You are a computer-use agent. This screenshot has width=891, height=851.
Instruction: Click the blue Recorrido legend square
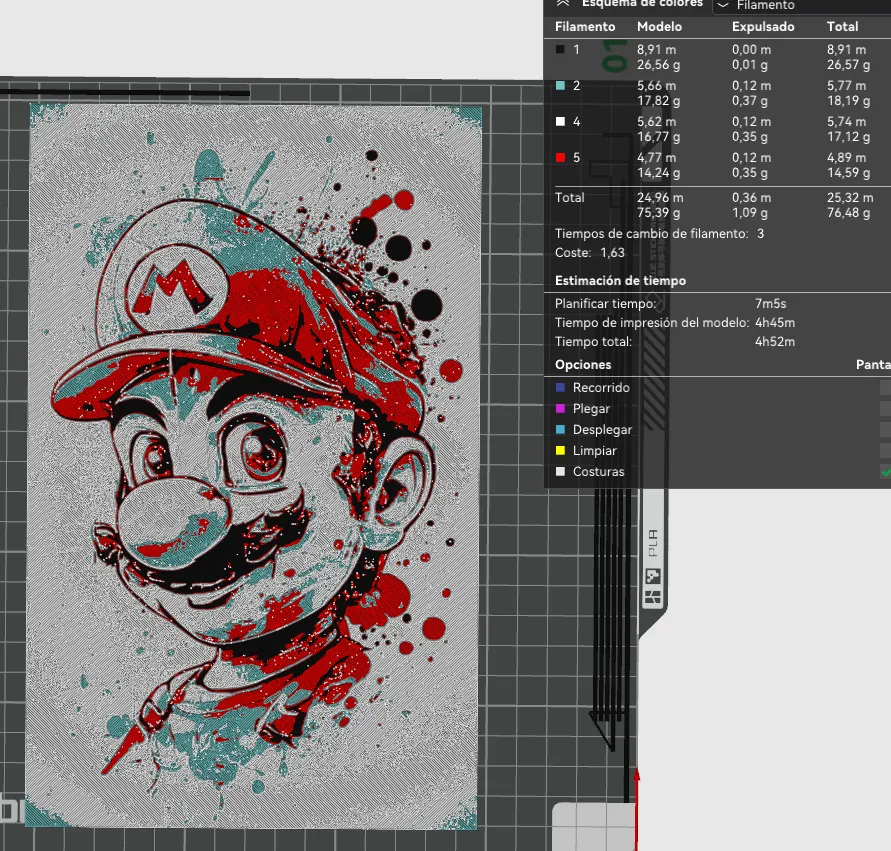point(562,387)
